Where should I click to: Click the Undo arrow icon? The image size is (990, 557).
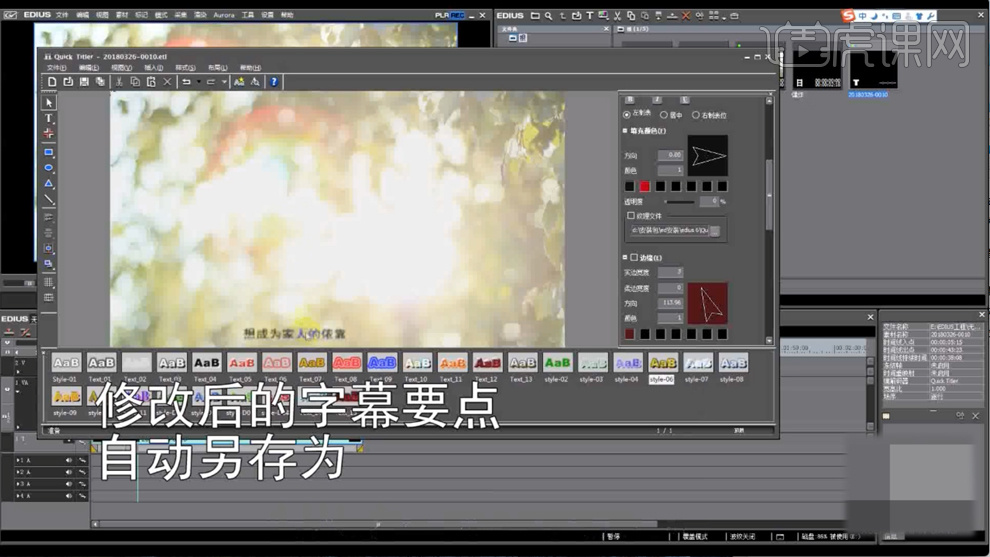(186, 81)
